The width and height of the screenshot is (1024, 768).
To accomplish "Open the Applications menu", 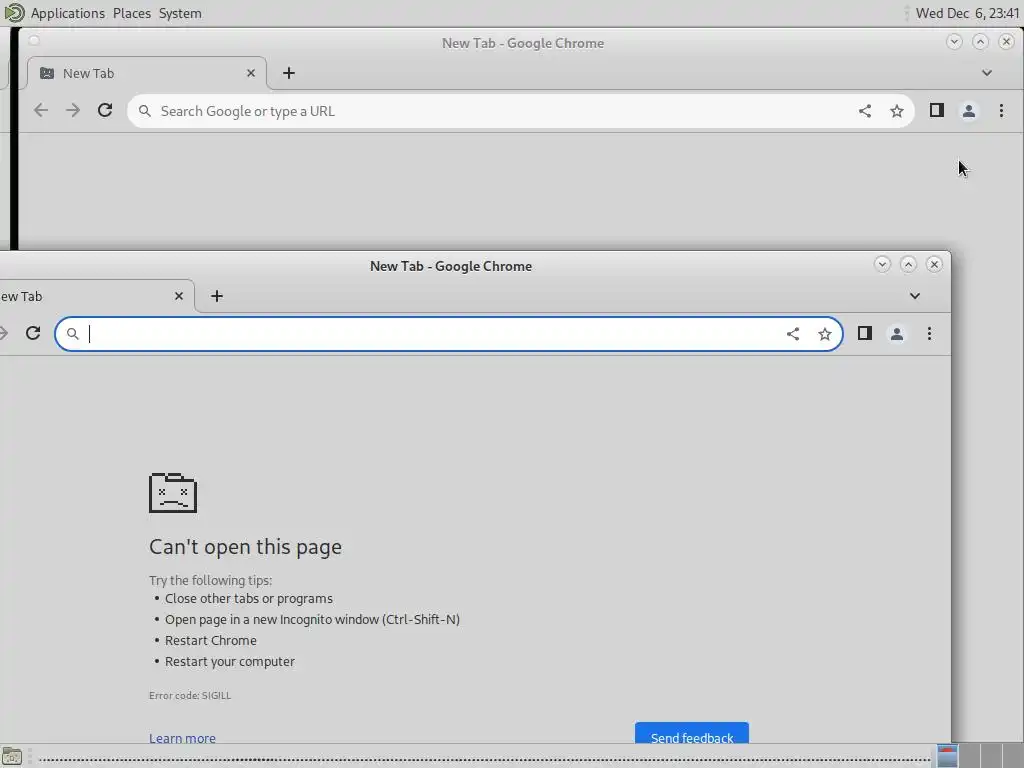I will click(67, 13).
